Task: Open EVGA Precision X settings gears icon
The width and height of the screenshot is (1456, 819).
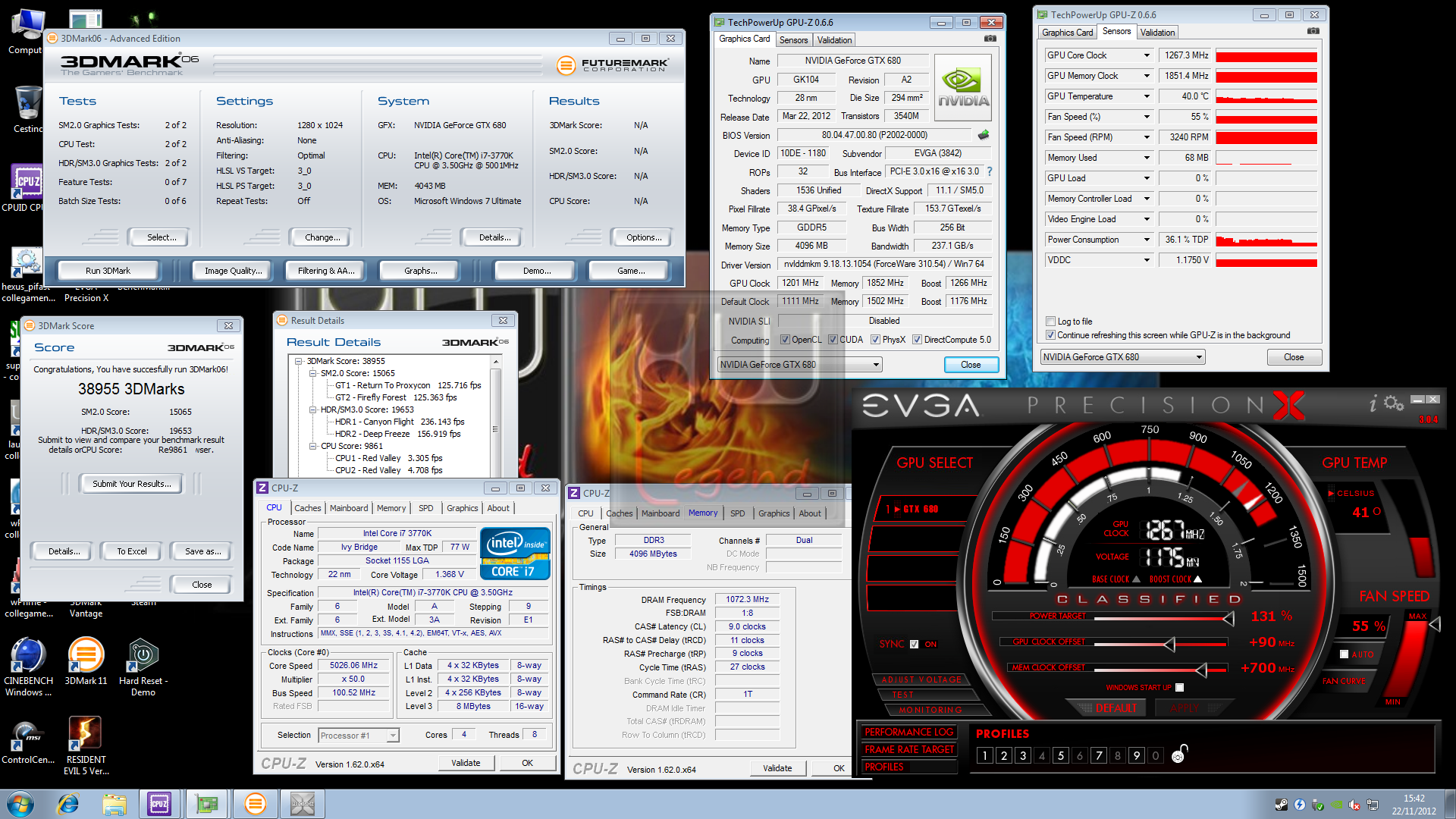Action: tap(1394, 403)
